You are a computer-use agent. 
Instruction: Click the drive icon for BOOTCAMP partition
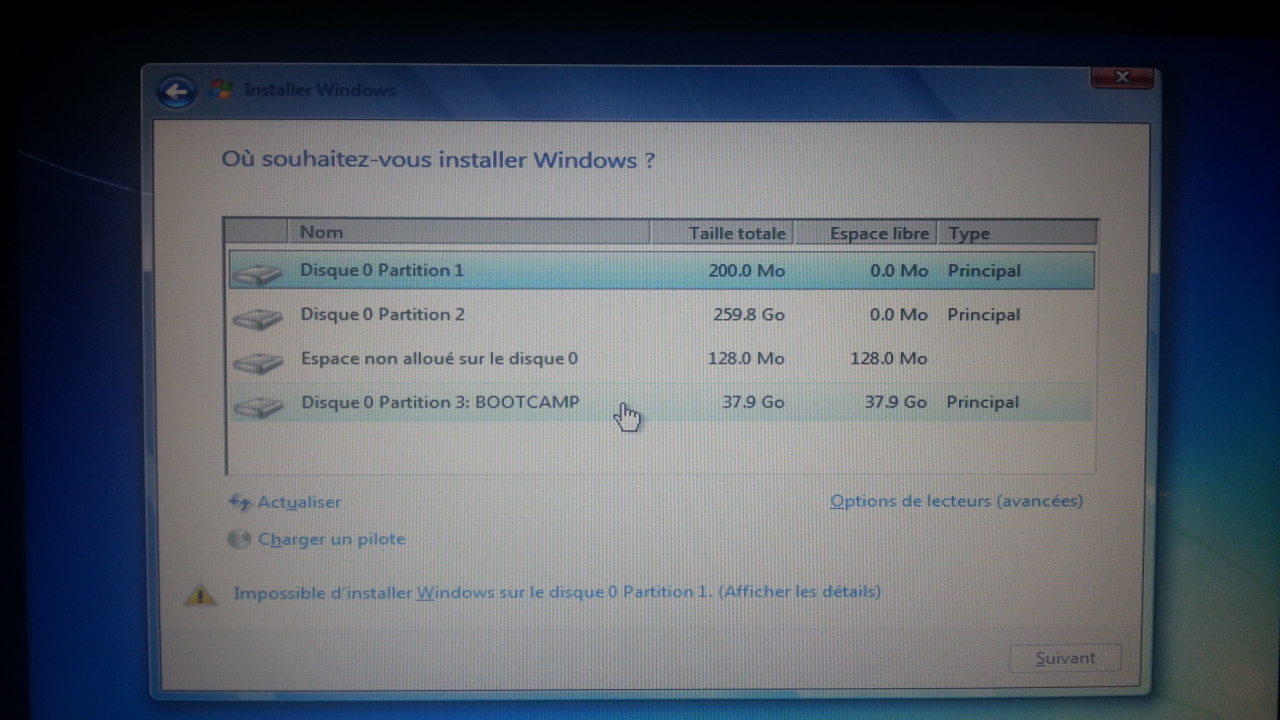[257, 406]
